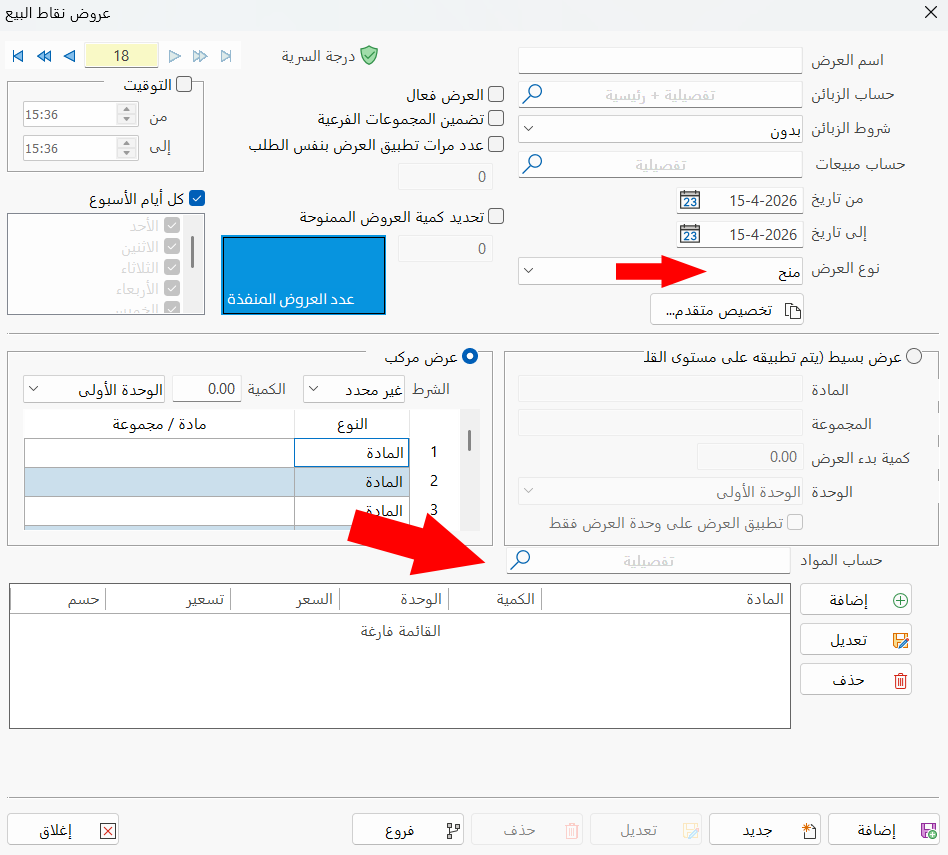Click the تعديل item edit button

coord(855,640)
